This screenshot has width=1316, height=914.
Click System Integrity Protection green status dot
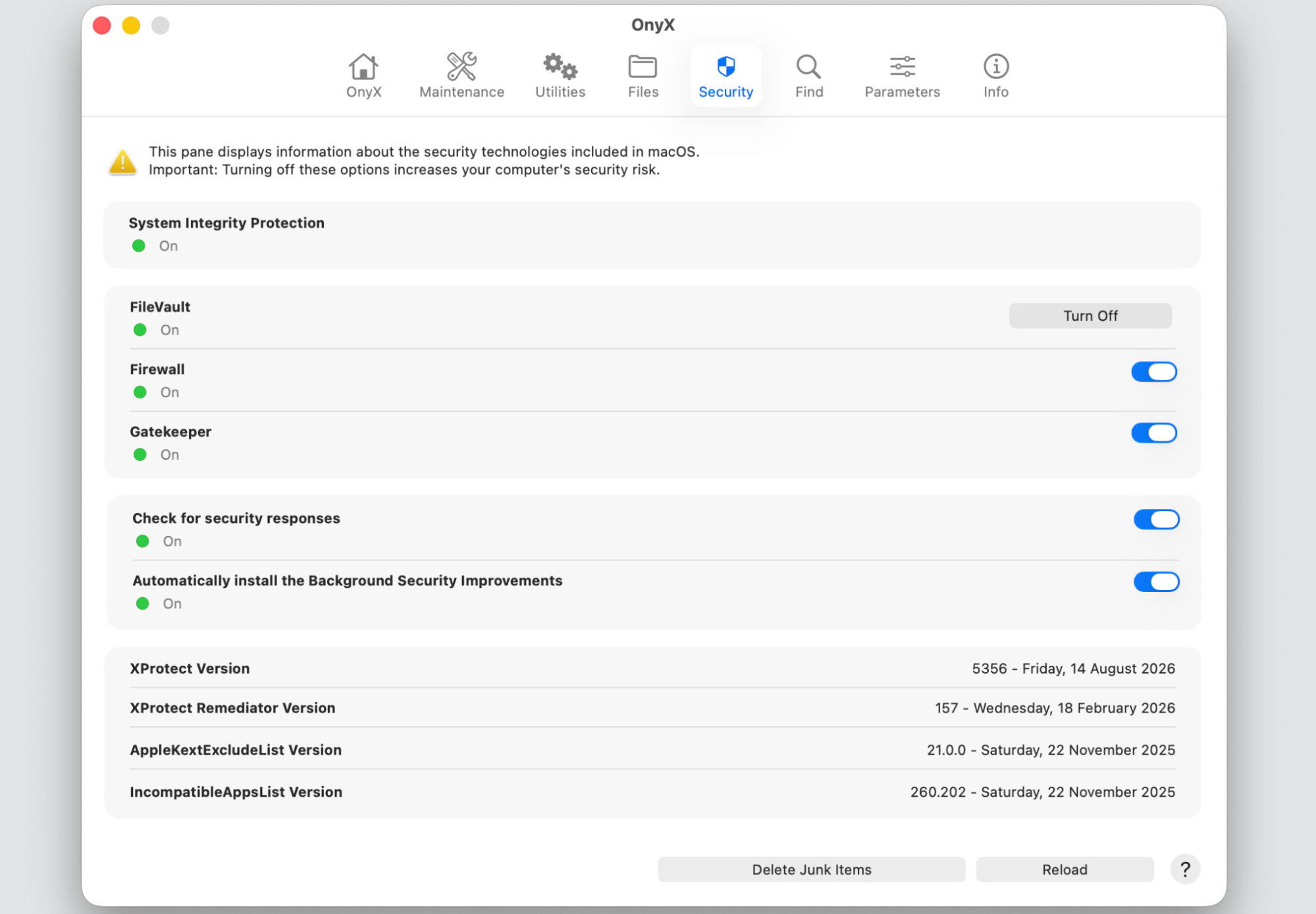139,246
